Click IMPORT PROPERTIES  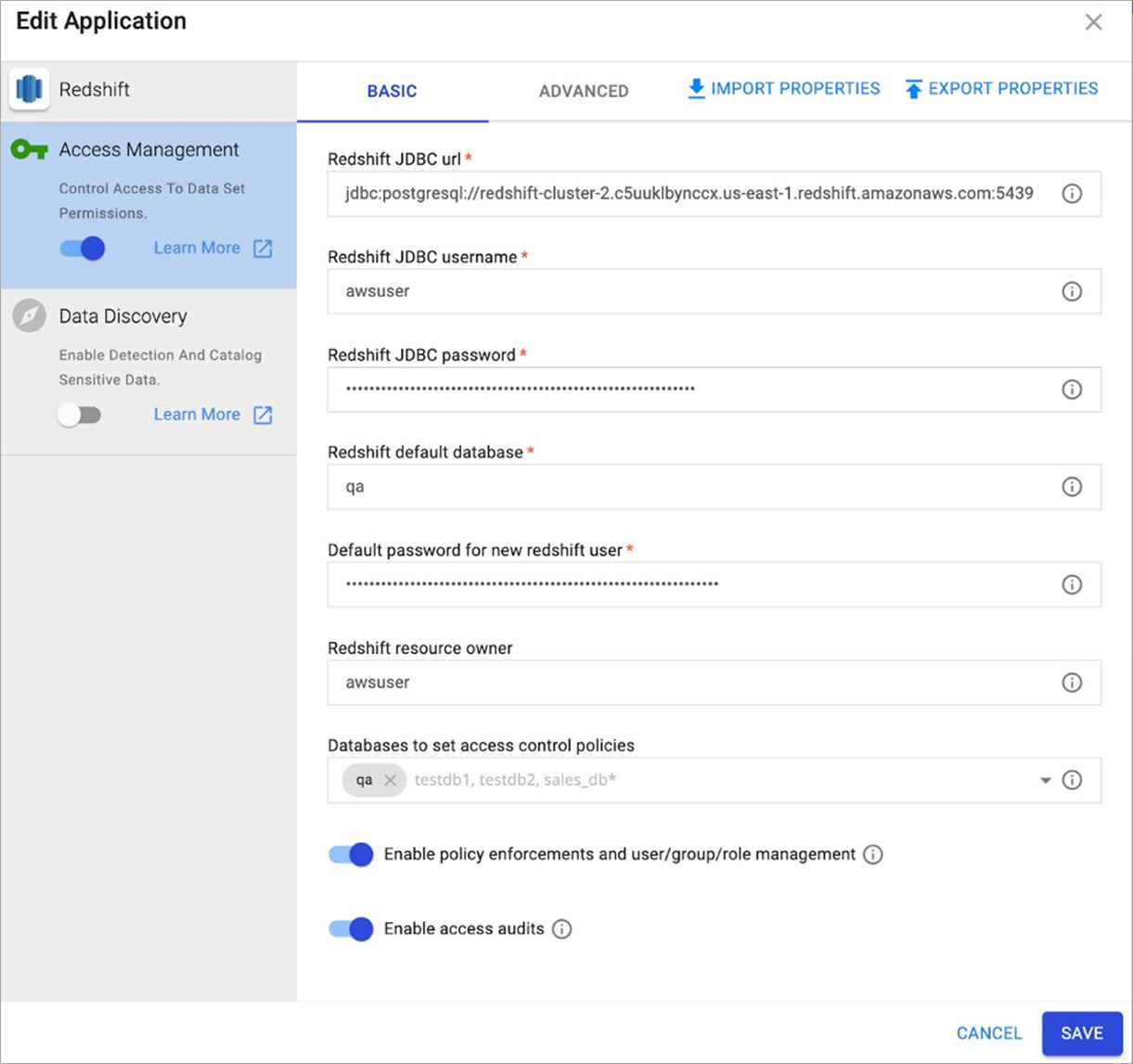[784, 89]
